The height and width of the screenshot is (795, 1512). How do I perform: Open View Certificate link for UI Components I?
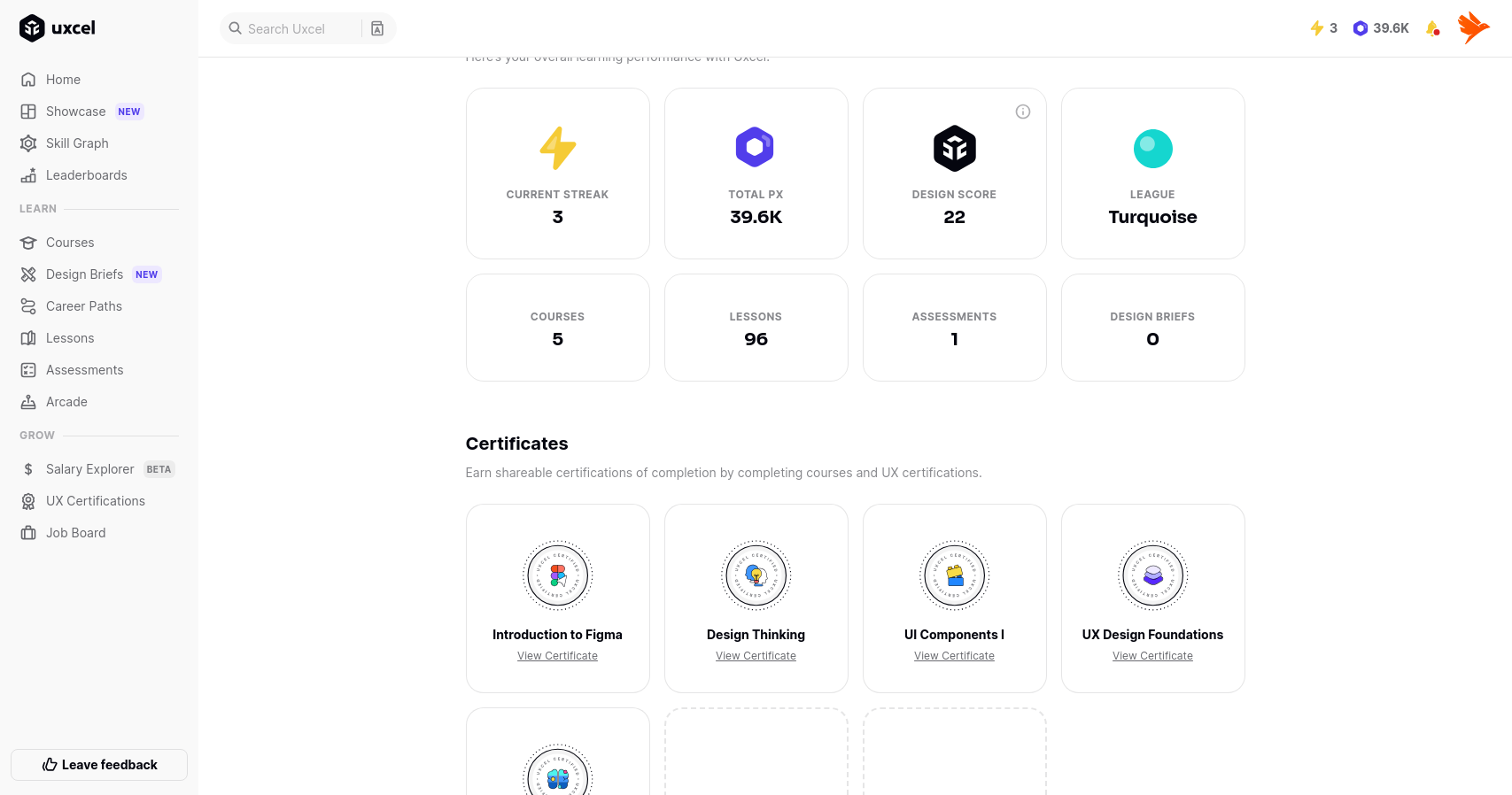pyautogui.click(x=954, y=656)
